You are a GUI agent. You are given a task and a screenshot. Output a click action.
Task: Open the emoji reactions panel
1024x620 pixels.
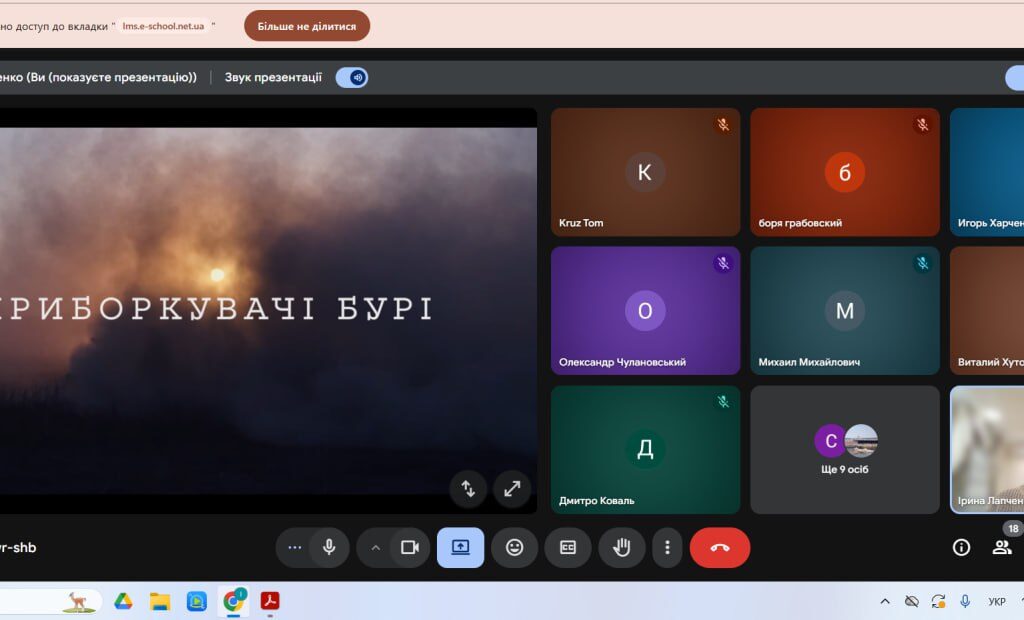coord(514,547)
